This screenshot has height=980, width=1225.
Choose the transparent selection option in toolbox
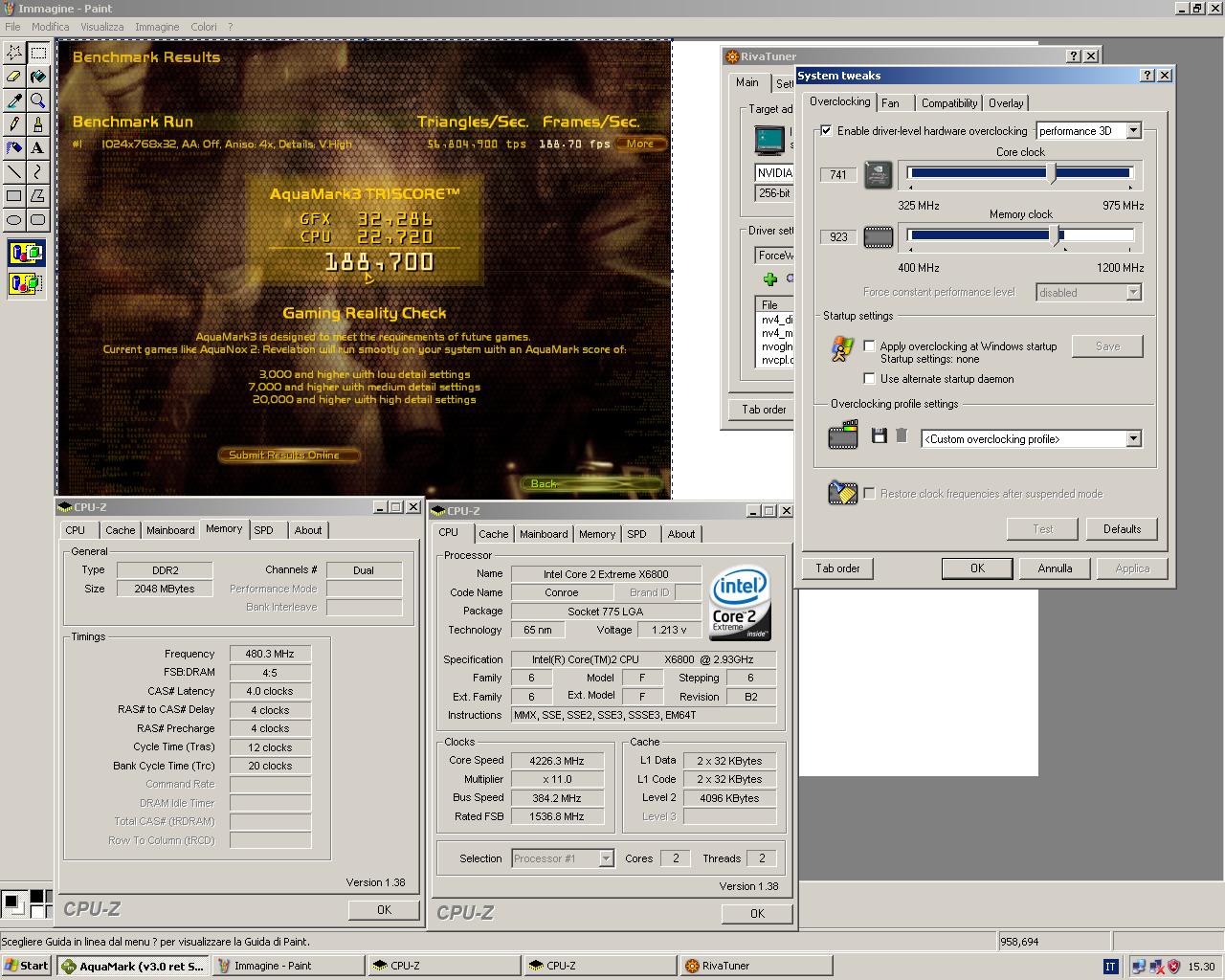click(x=26, y=283)
